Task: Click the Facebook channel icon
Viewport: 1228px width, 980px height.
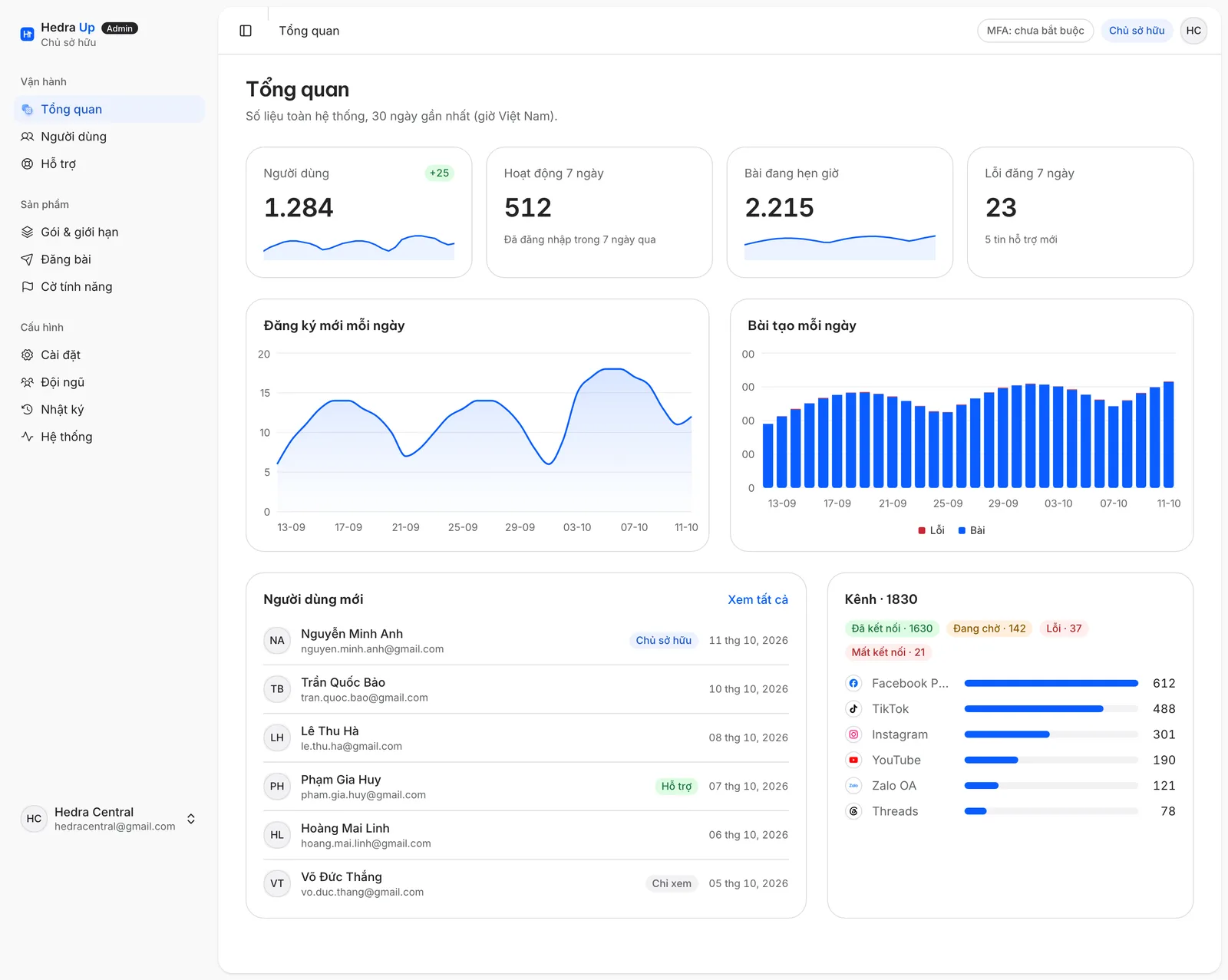Action: click(853, 683)
